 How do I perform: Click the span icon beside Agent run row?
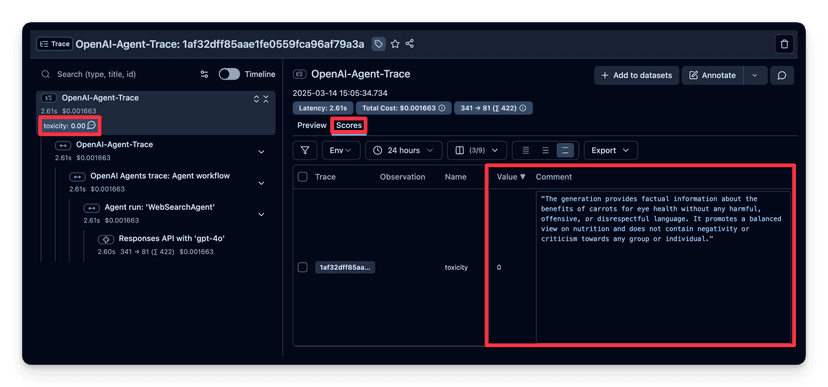click(91, 208)
